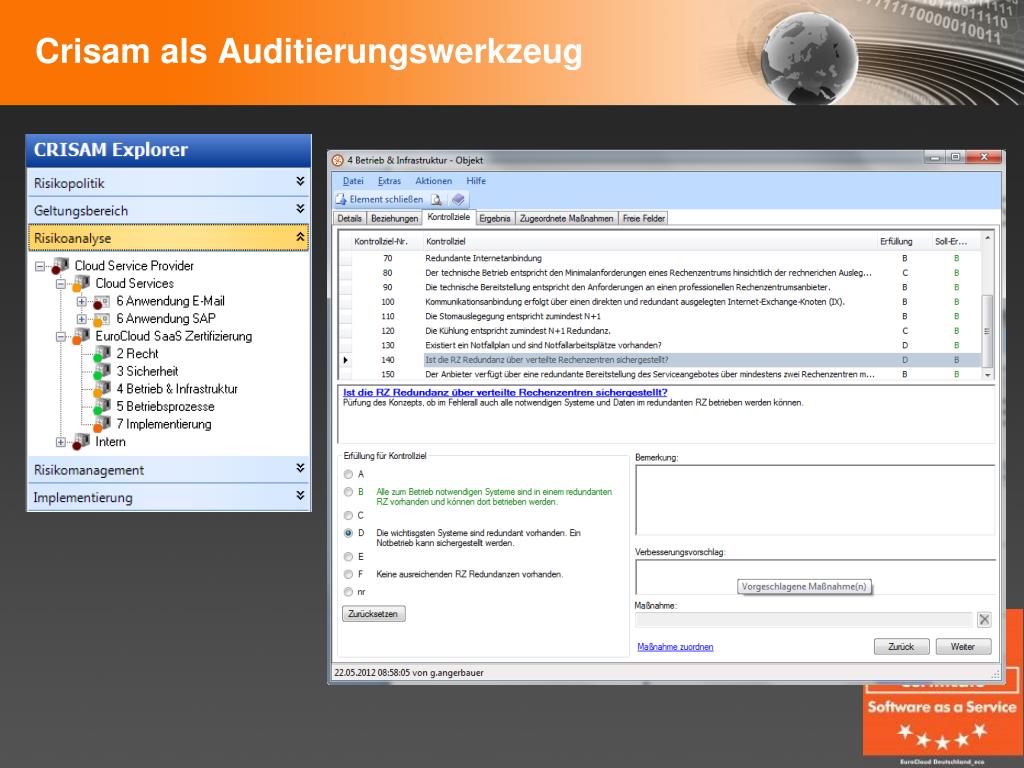Click the Kontrollziel-Nr. column header
The image size is (1024, 768).
pyautogui.click(x=381, y=242)
